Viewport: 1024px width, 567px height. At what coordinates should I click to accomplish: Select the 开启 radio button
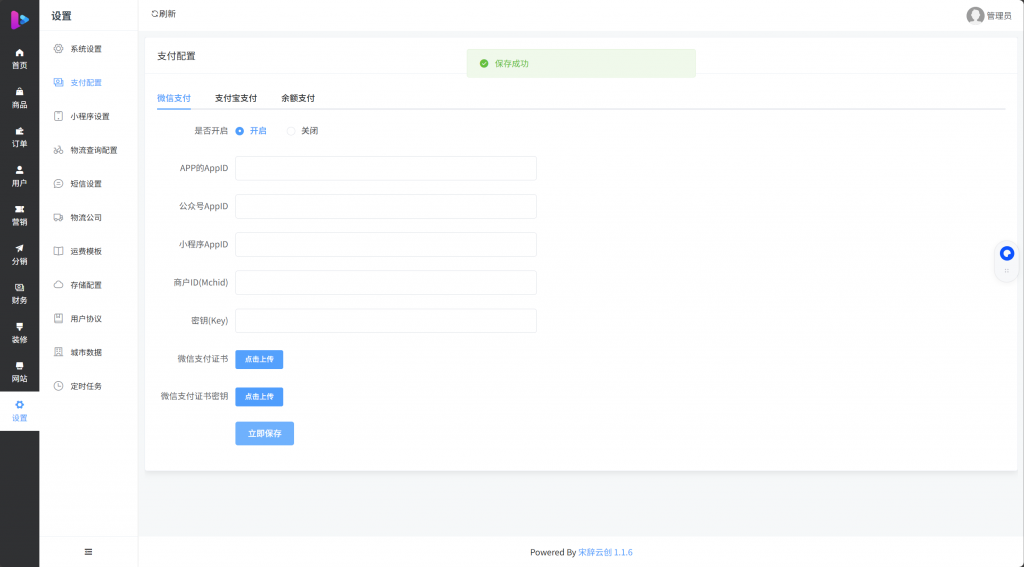[x=240, y=131]
